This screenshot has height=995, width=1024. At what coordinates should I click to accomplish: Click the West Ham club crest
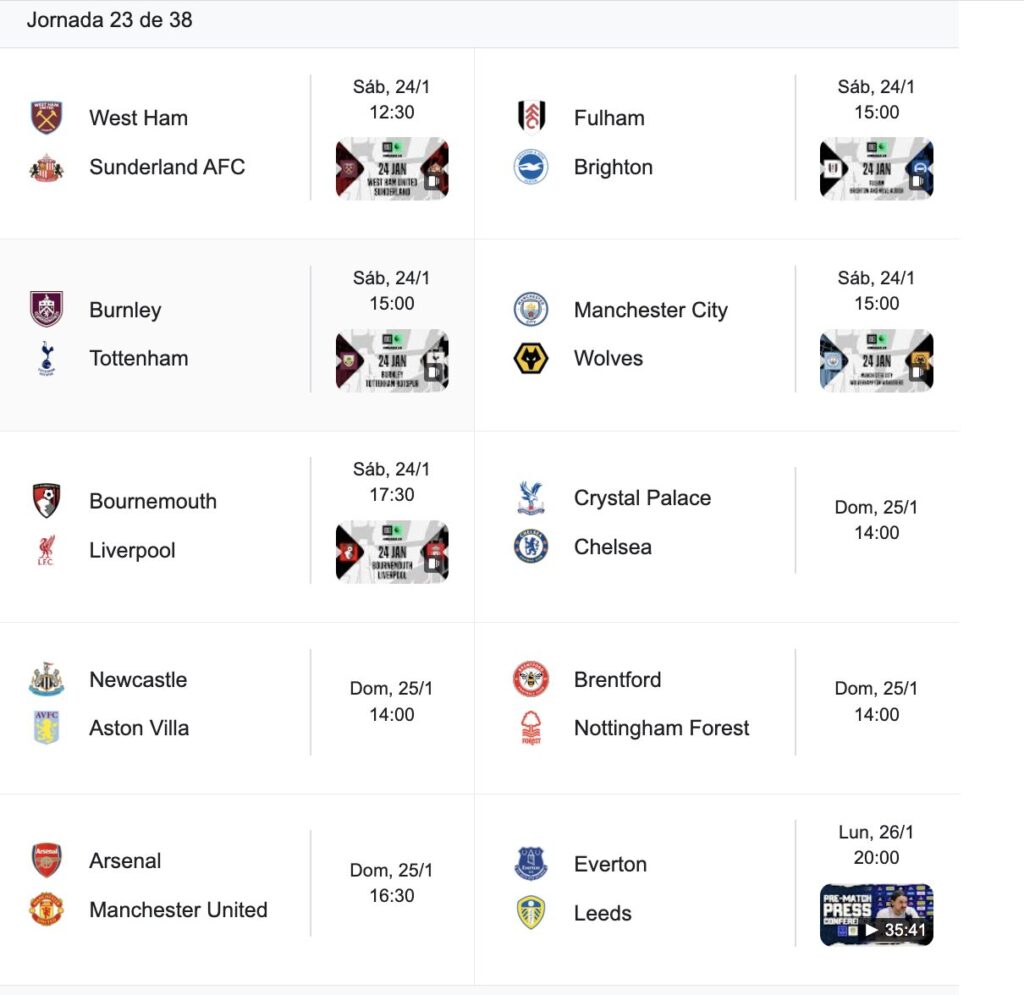(x=46, y=118)
